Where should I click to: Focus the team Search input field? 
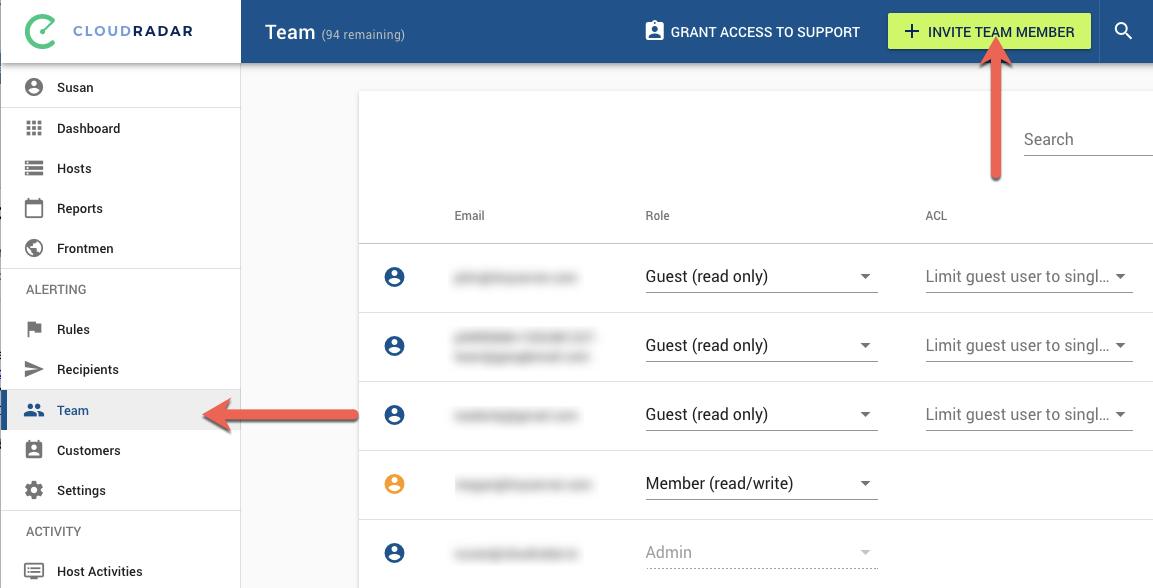point(1086,140)
